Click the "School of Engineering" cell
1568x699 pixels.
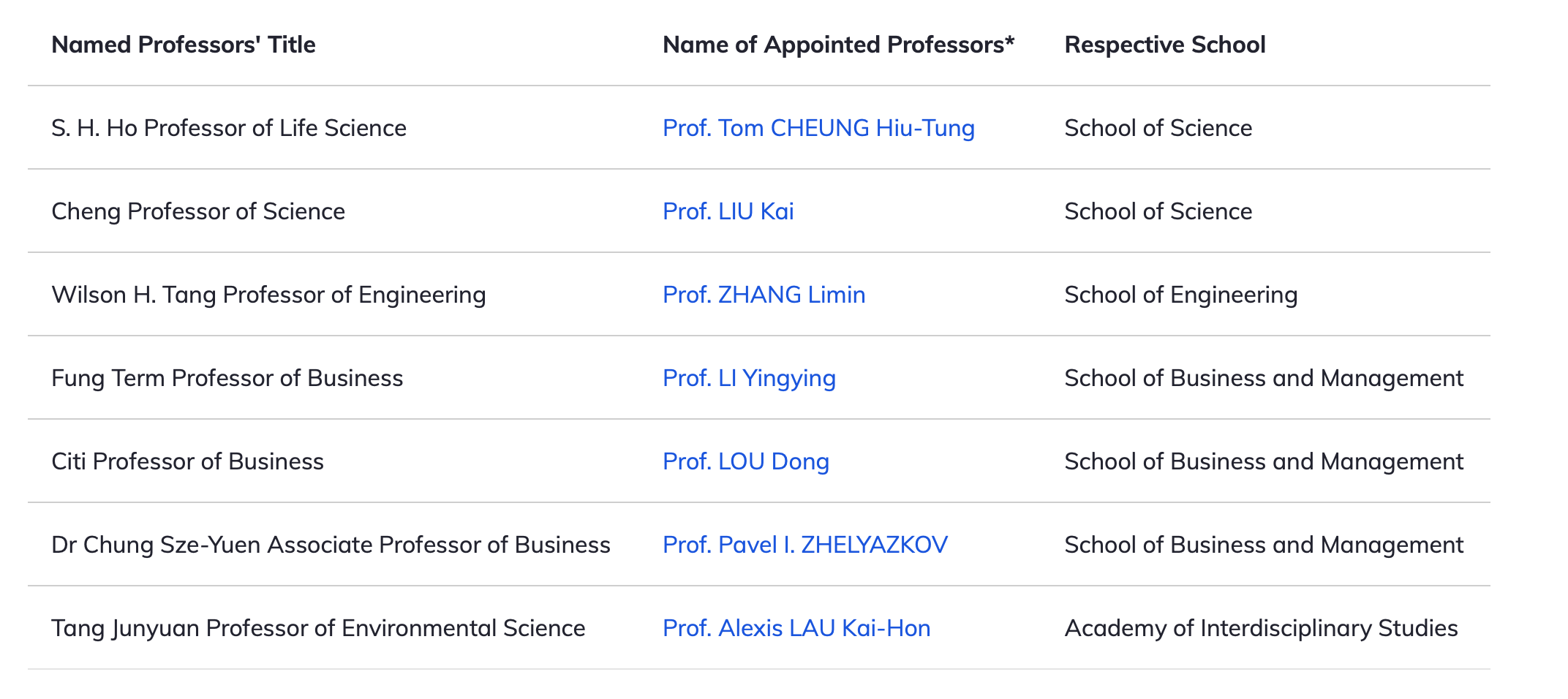click(x=1180, y=295)
